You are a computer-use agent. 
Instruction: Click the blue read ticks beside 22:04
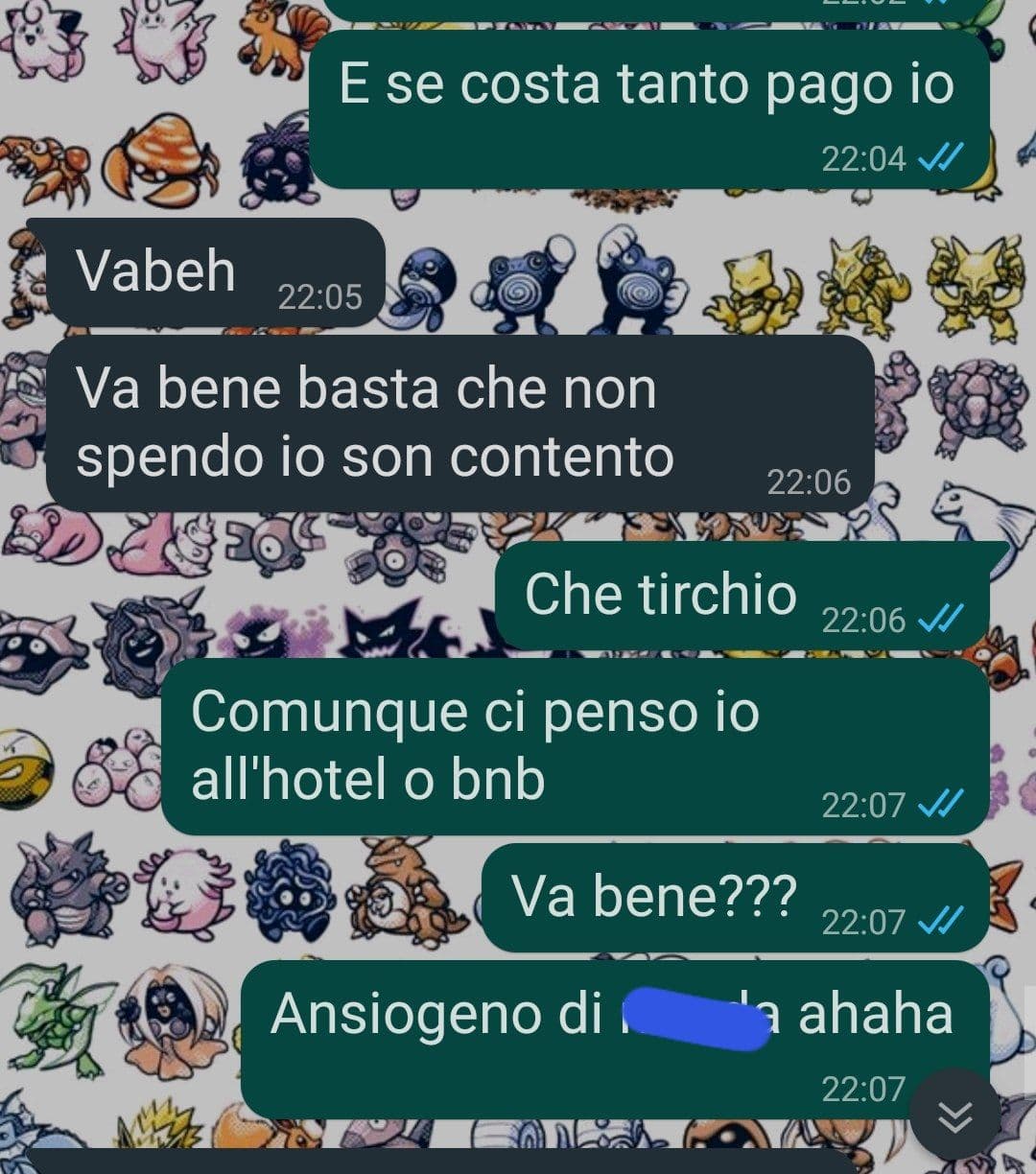[940, 157]
